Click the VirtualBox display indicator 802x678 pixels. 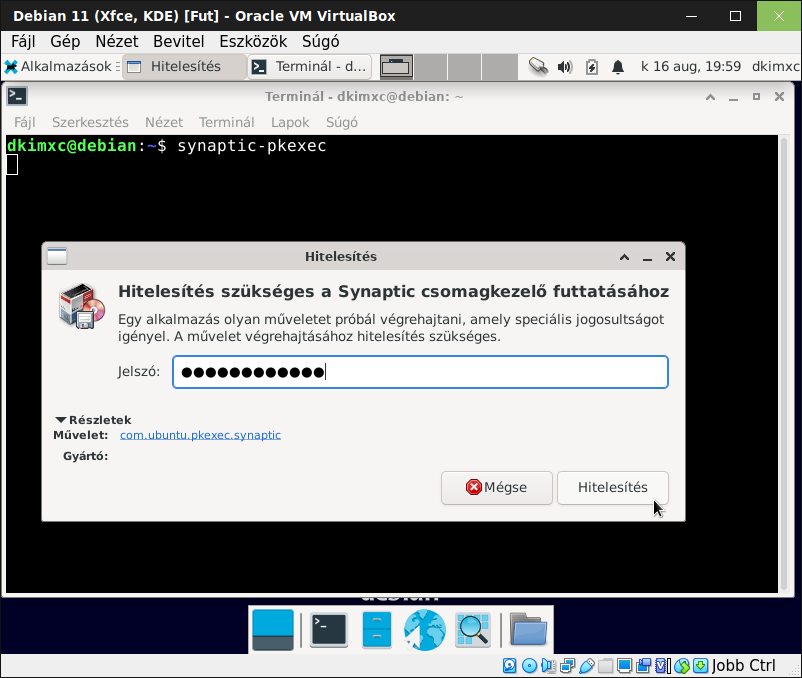625,665
